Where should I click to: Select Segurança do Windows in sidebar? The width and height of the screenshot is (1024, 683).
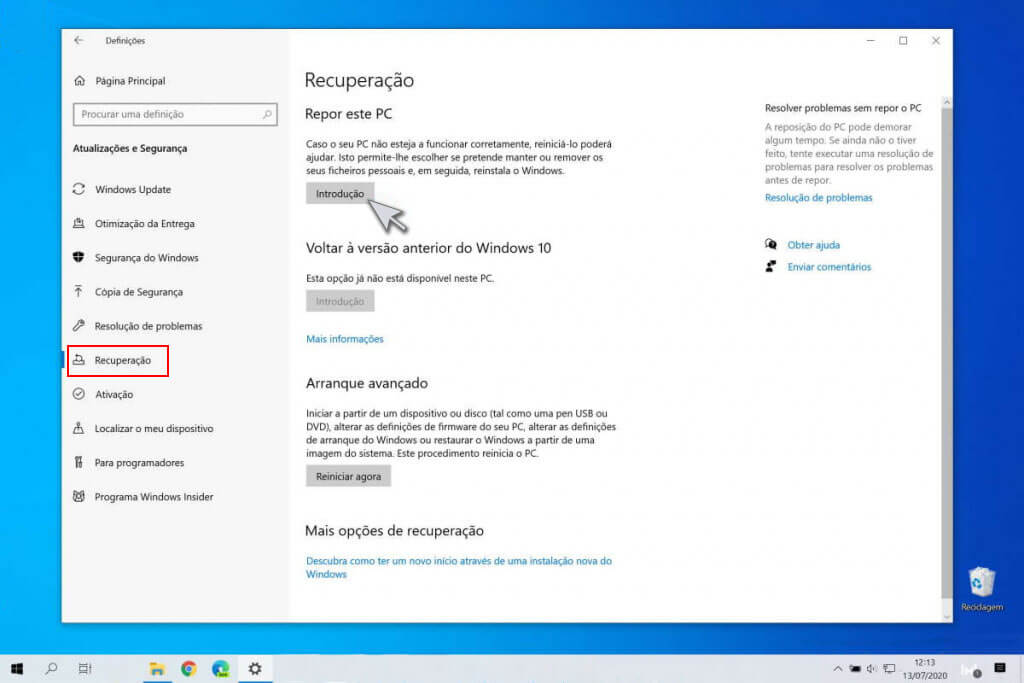146,257
